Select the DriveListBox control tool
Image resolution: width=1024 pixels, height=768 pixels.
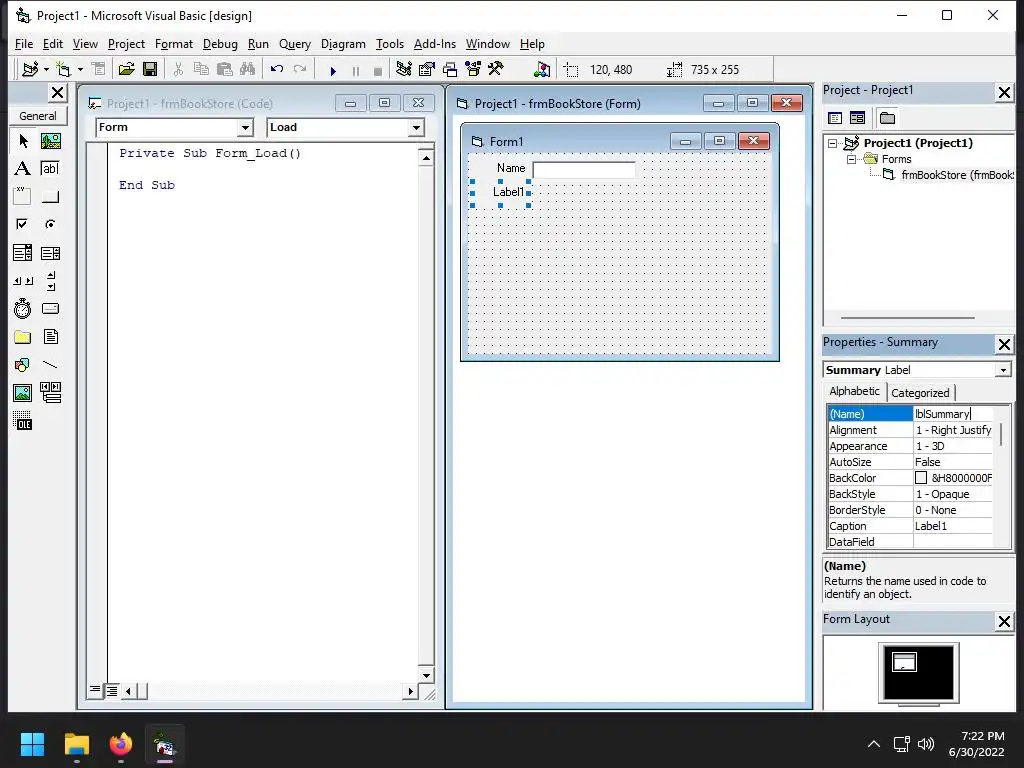click(50, 308)
